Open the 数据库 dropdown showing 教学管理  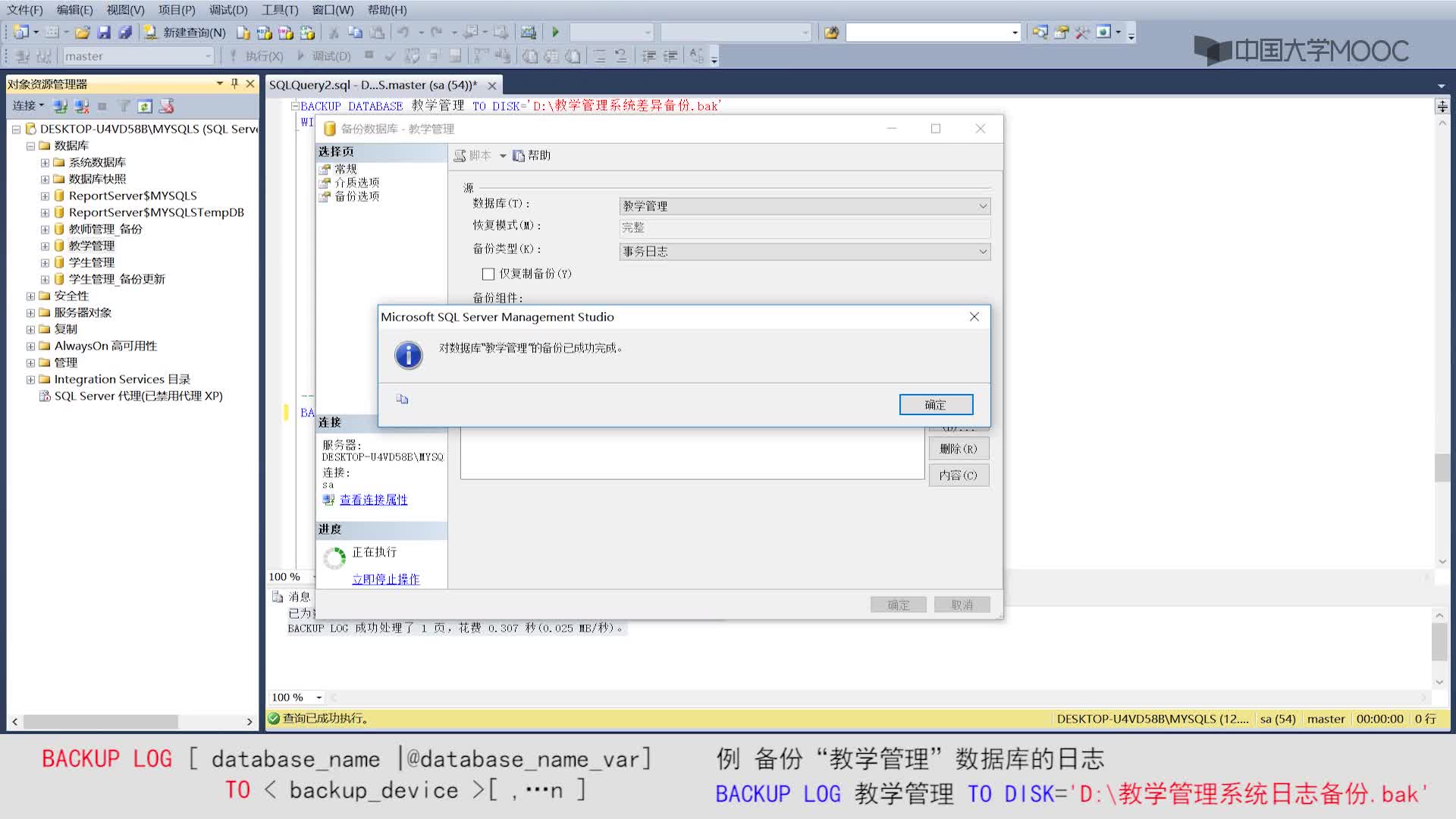click(805, 206)
